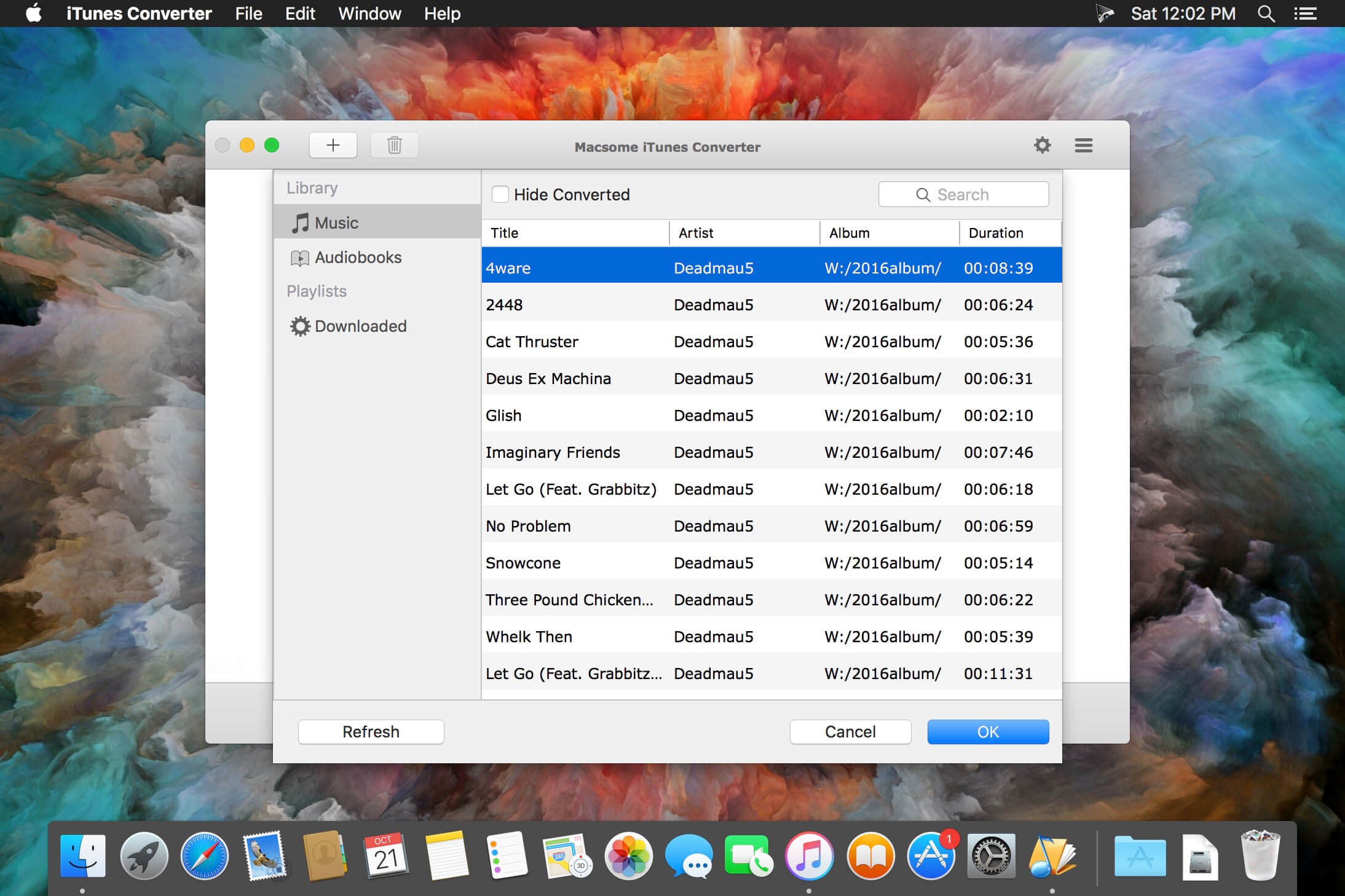Open the File menu

[x=248, y=14]
